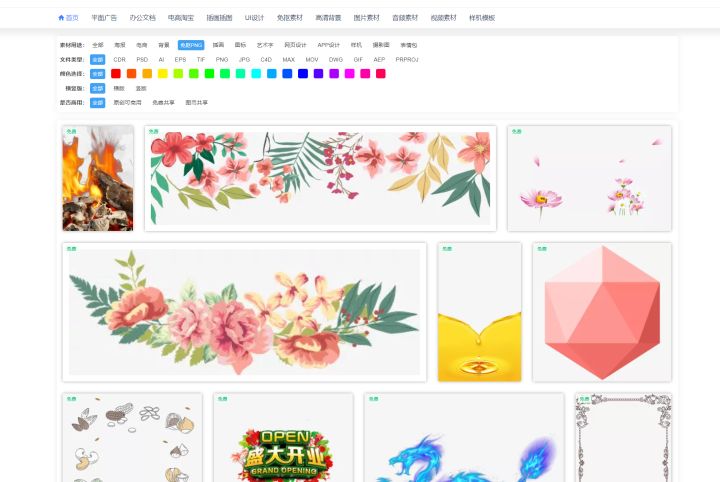
Task: Open the 图片素材 navigation tab
Action: [x=366, y=18]
